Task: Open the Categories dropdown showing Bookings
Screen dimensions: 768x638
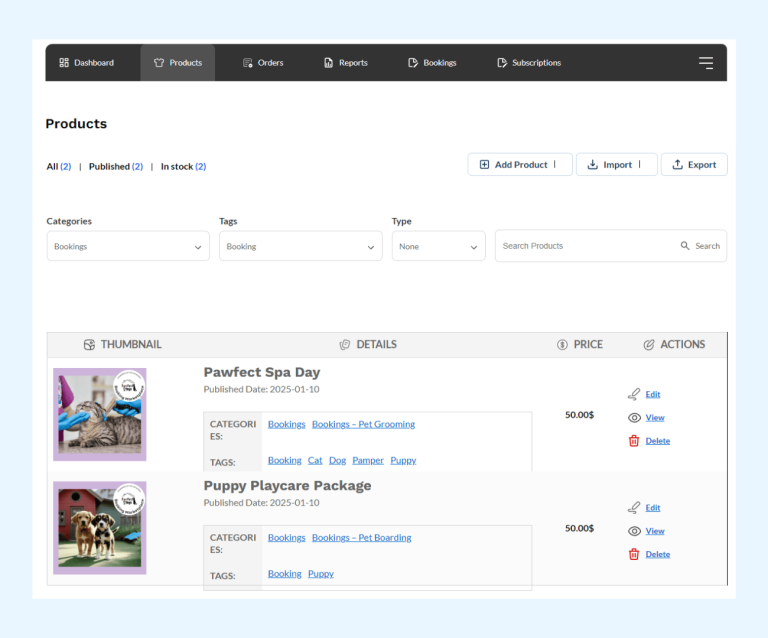Action: pos(128,246)
